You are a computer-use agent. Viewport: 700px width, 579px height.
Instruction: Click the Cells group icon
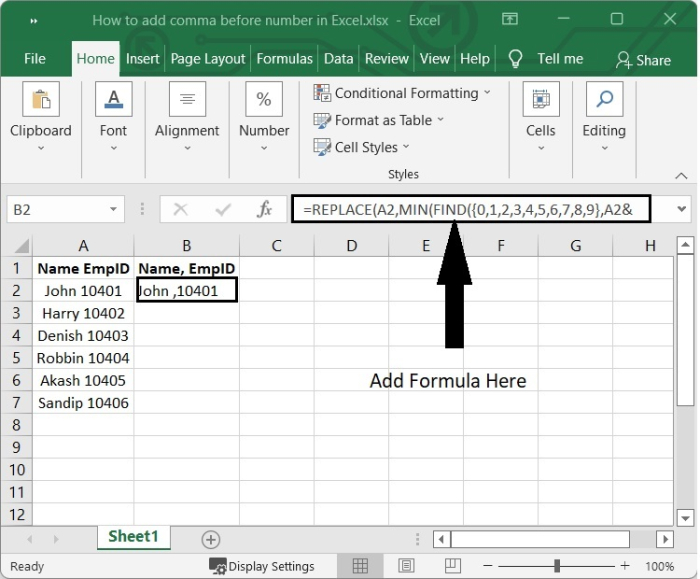pos(540,101)
